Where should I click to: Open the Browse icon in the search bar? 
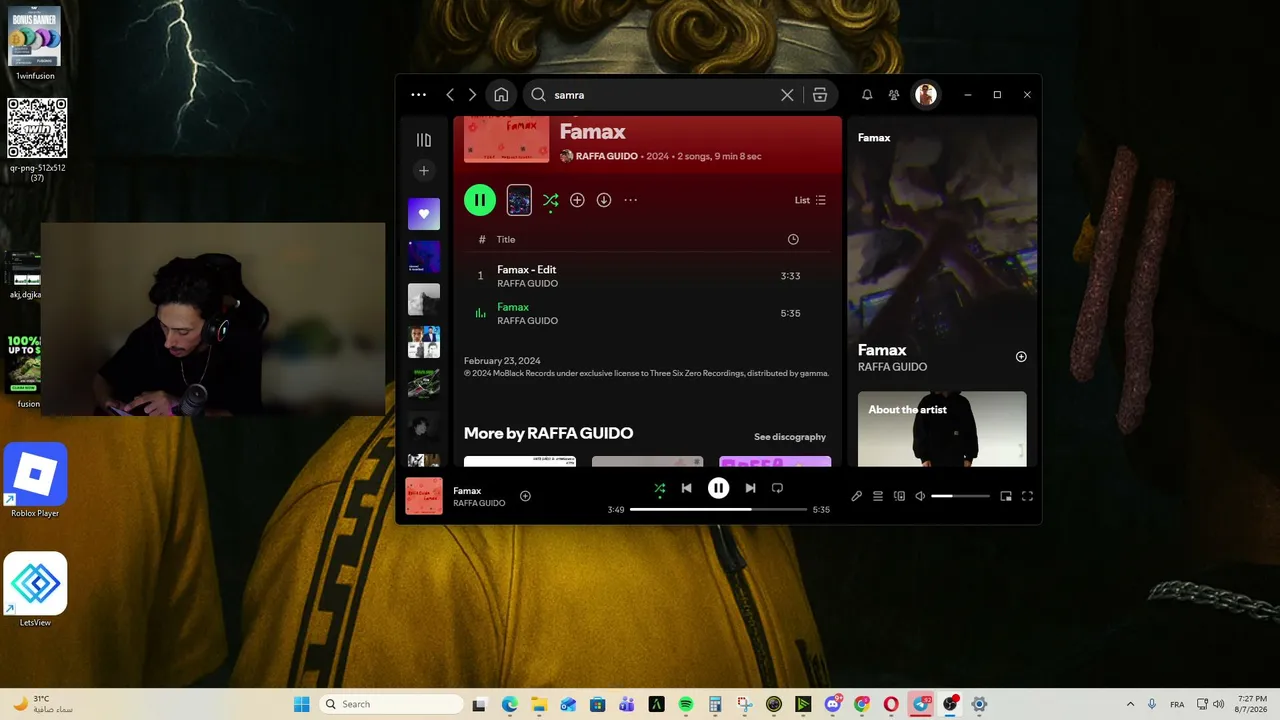click(x=820, y=95)
